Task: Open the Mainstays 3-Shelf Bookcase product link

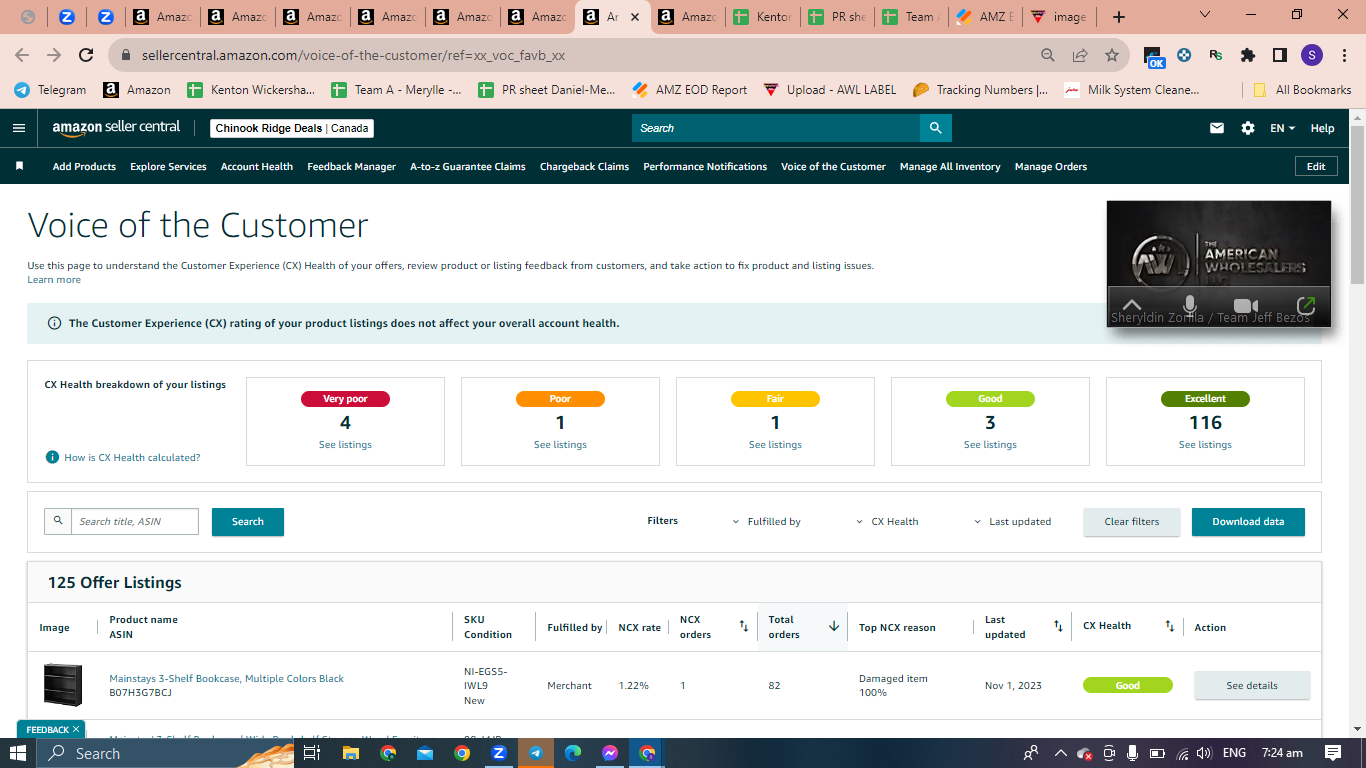Action: [226, 679]
